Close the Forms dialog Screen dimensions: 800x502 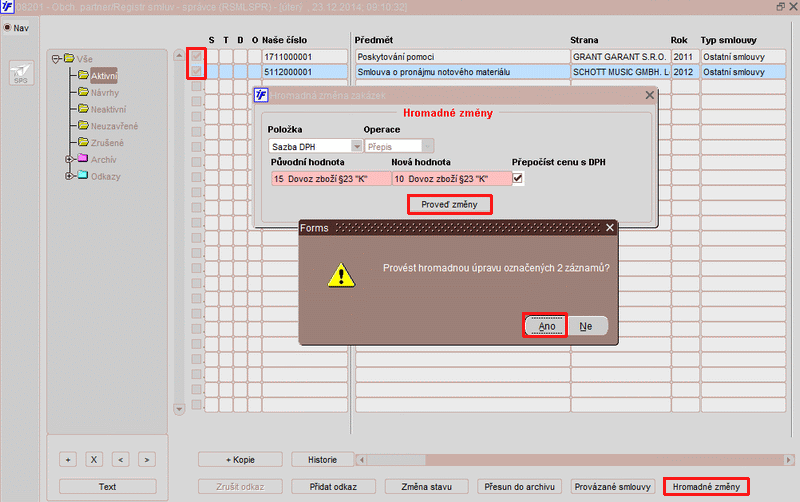point(610,228)
